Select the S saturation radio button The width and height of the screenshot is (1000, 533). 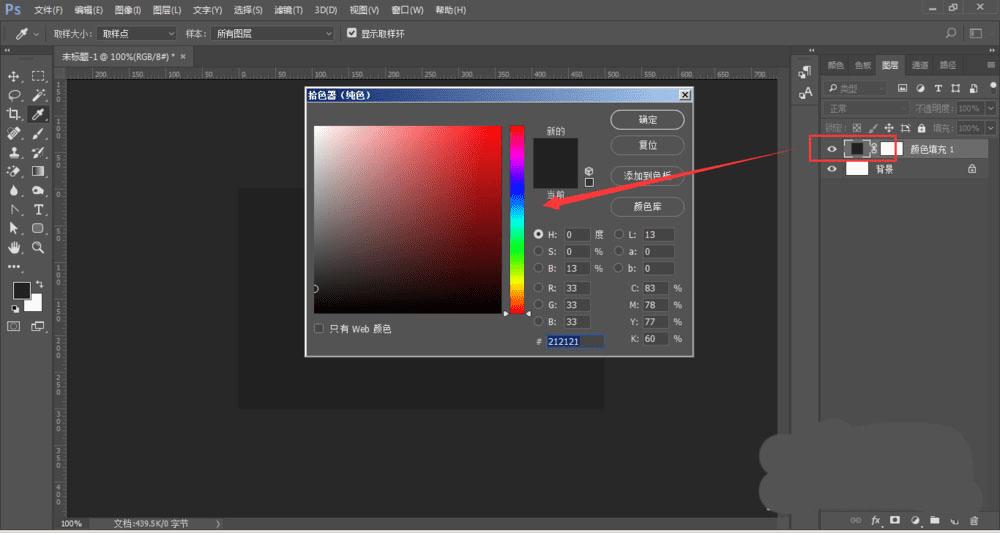539,251
